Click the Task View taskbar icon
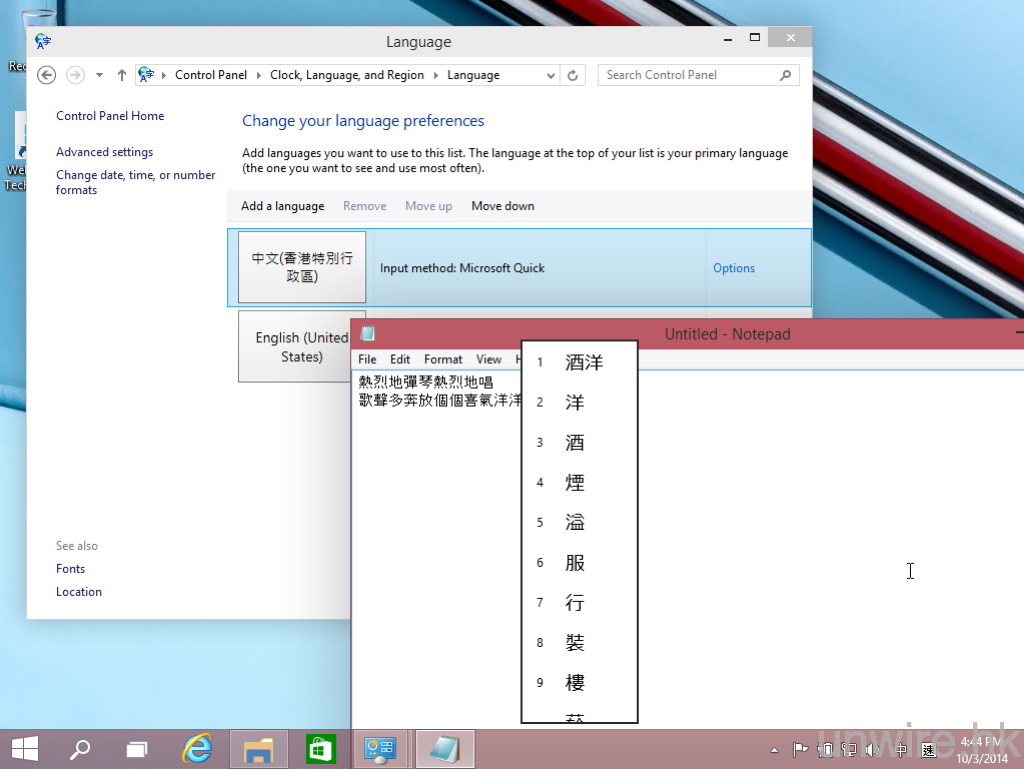The width and height of the screenshot is (1024, 769). click(x=137, y=748)
